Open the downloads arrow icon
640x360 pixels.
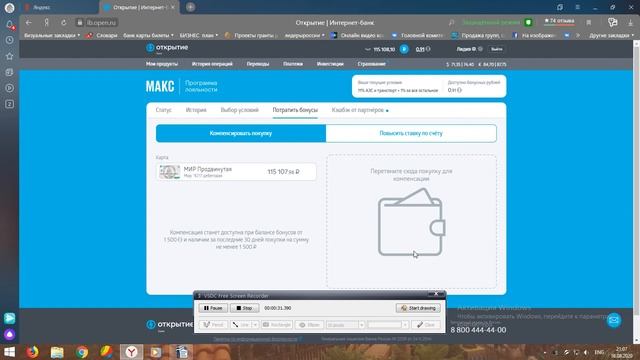click(630, 22)
